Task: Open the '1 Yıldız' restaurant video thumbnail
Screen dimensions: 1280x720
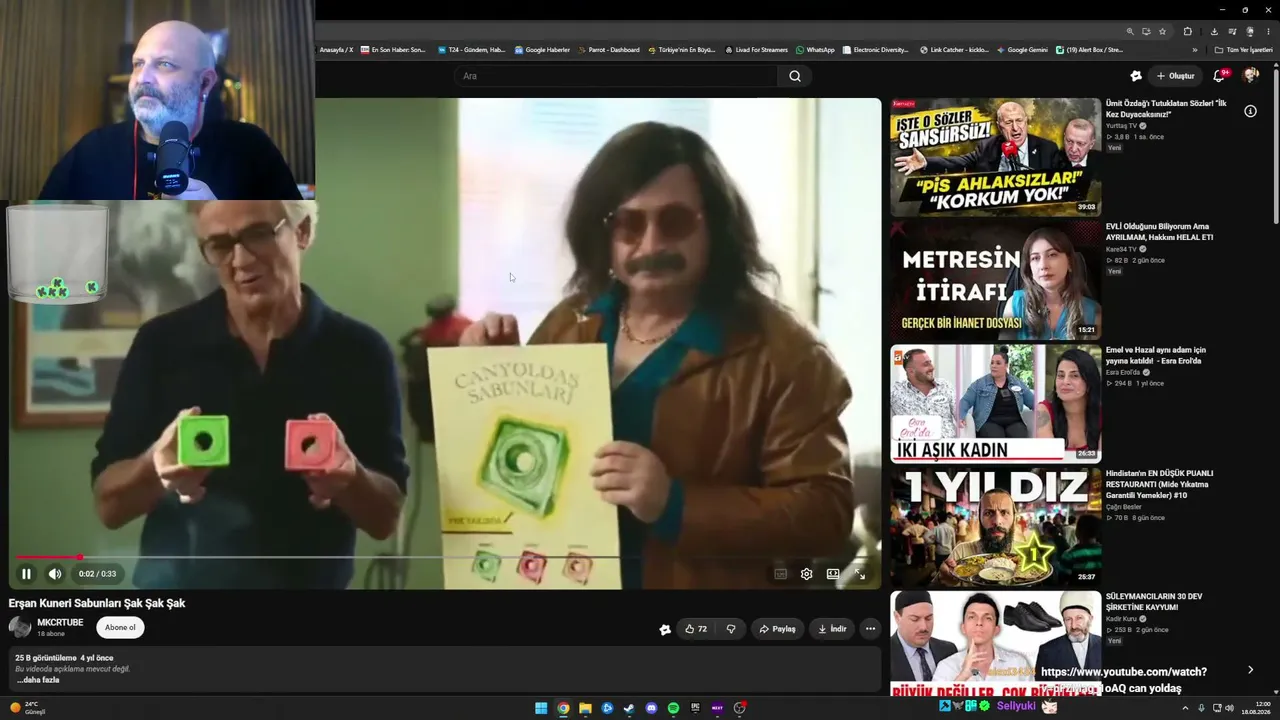Action: (996, 527)
